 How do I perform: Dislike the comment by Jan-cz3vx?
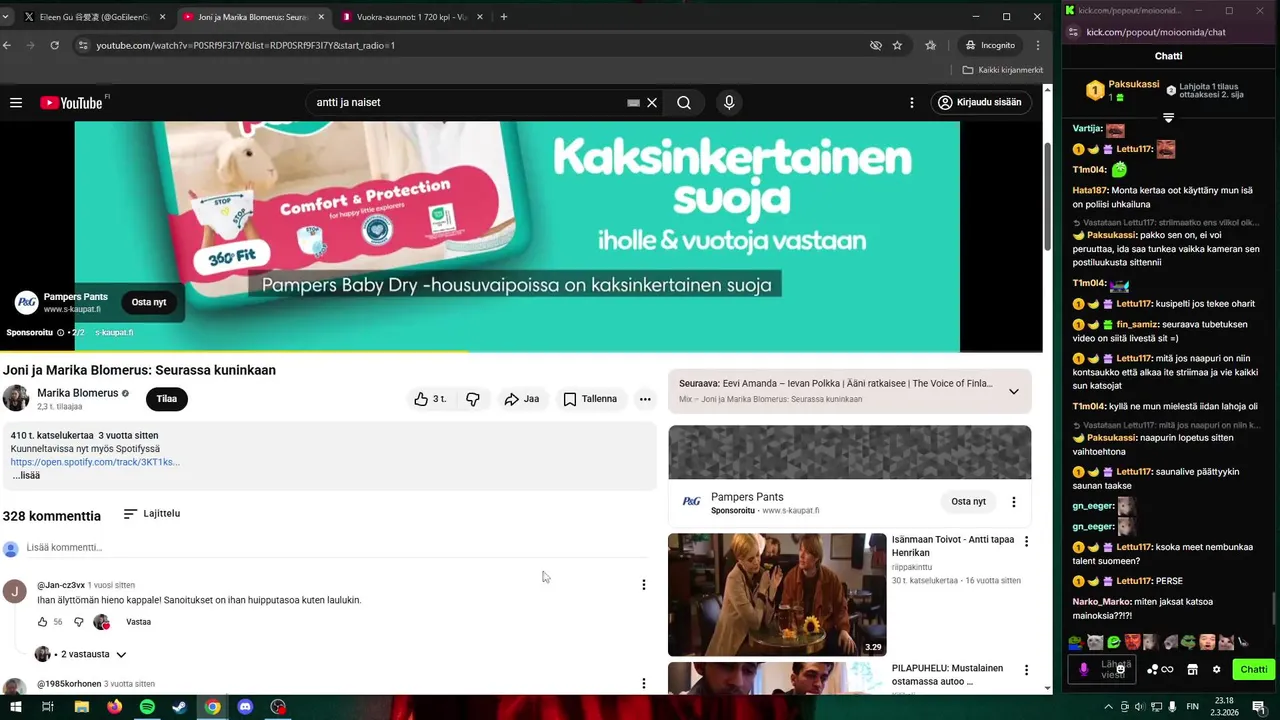79,622
